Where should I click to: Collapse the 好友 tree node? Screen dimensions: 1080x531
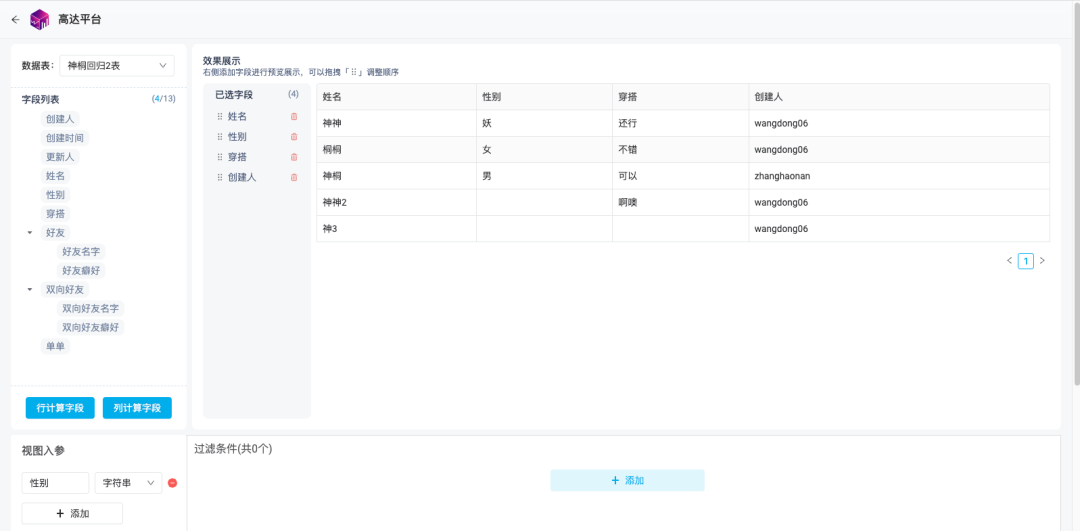pyautogui.click(x=30, y=233)
